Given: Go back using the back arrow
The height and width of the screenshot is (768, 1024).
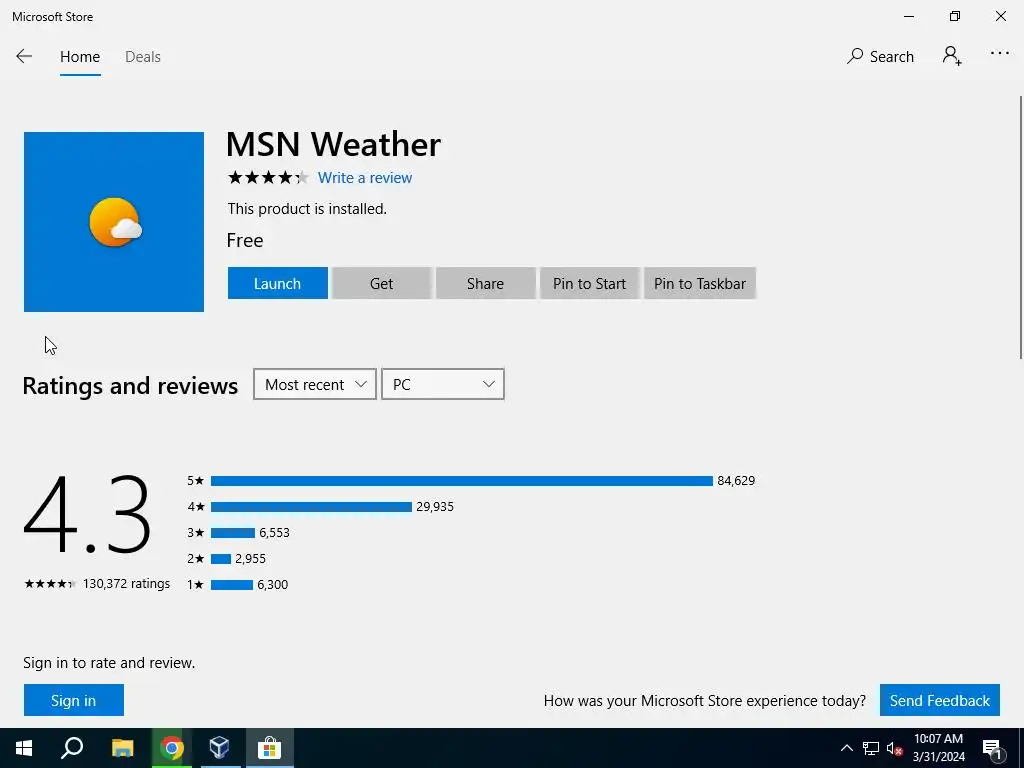Looking at the screenshot, I should (x=24, y=56).
